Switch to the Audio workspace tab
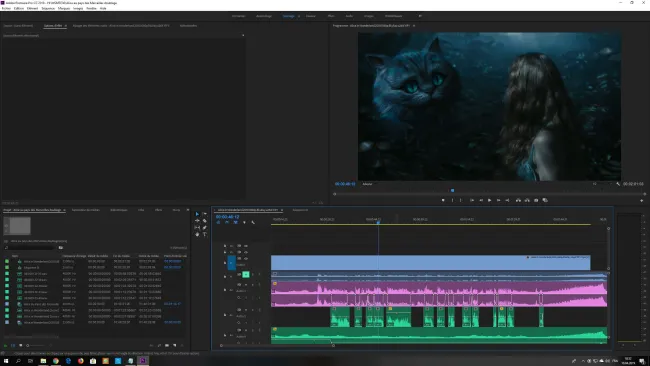The height and width of the screenshot is (366, 650). click(x=349, y=16)
